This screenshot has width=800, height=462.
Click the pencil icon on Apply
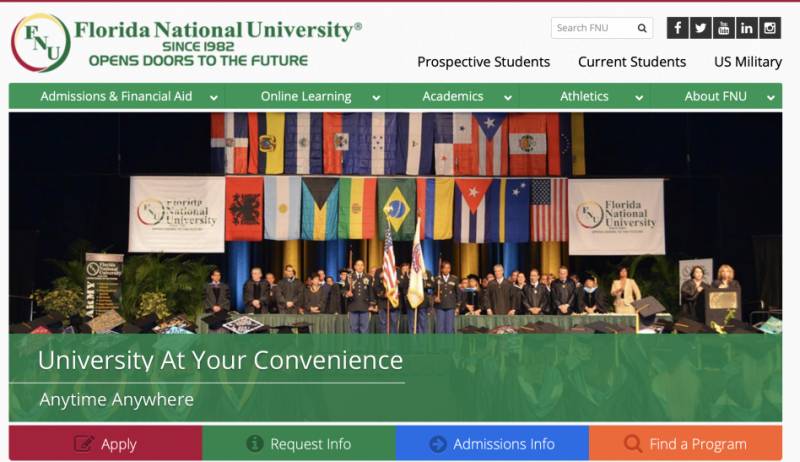pos(84,444)
